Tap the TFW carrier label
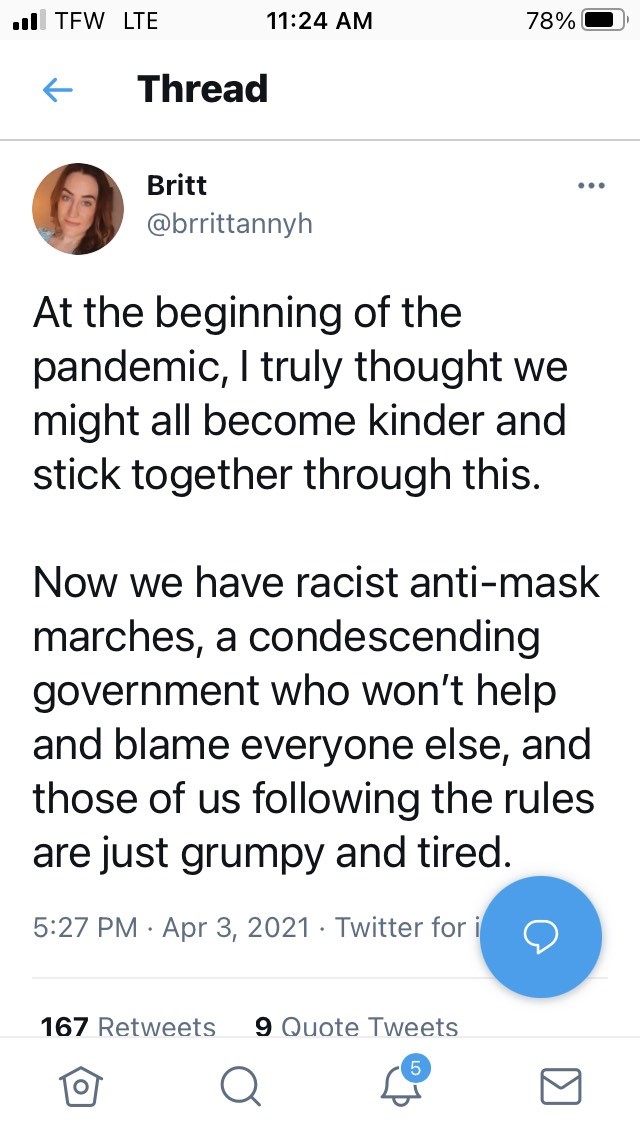The width and height of the screenshot is (640, 1136). [79, 20]
